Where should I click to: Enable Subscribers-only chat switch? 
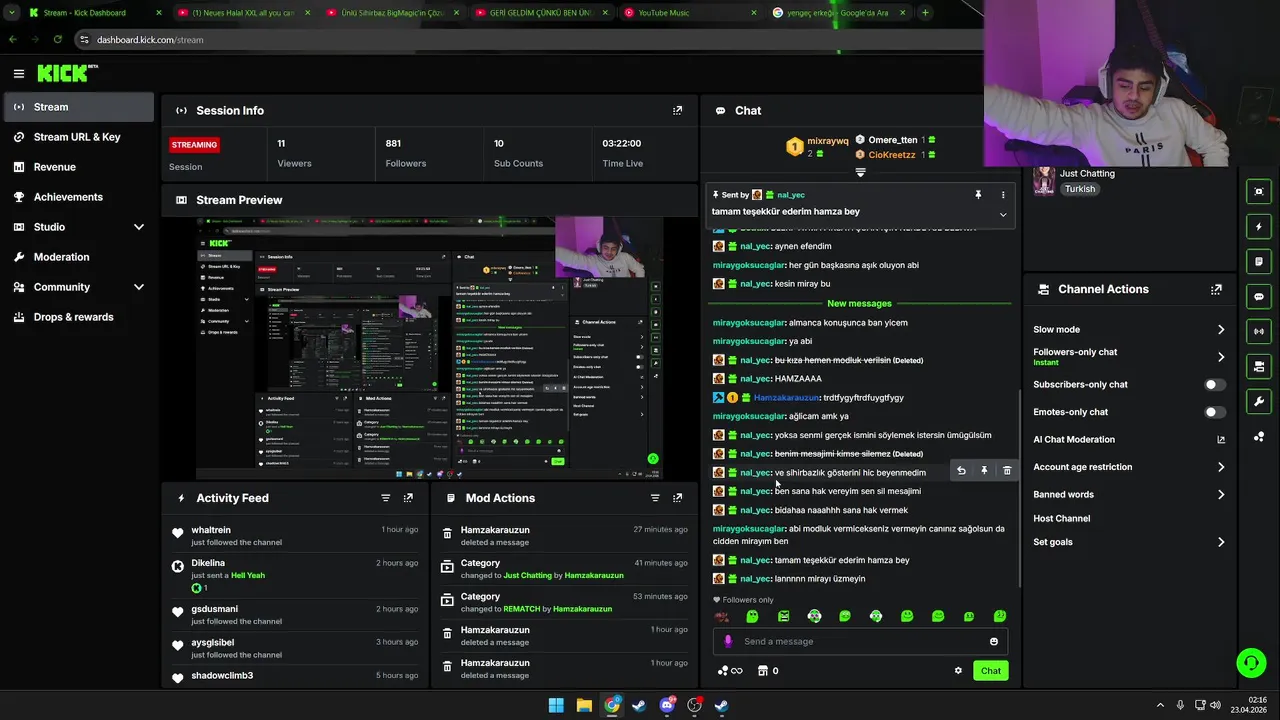[x=1215, y=384]
